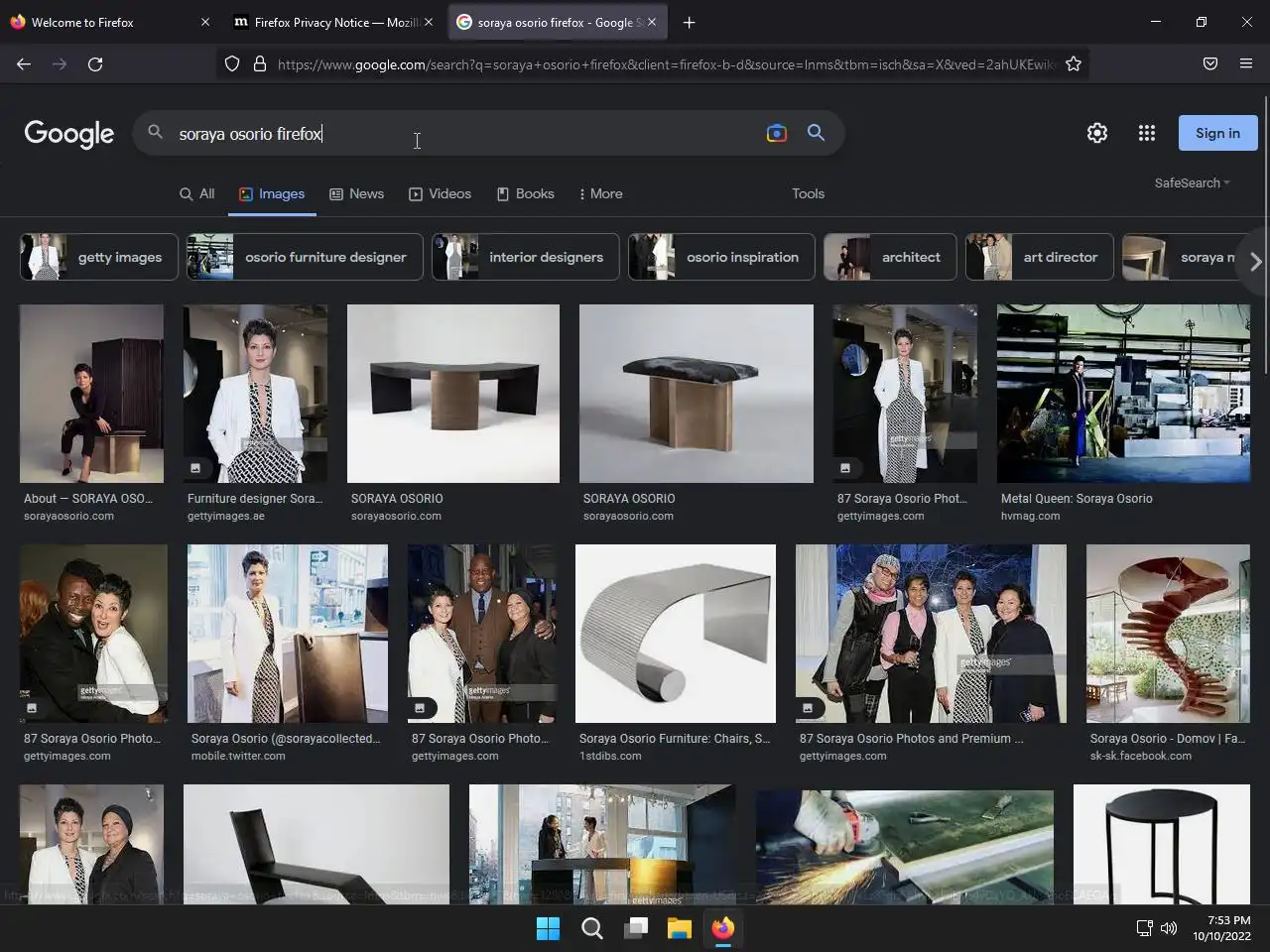Click the Save to Pocket icon

click(1209, 64)
